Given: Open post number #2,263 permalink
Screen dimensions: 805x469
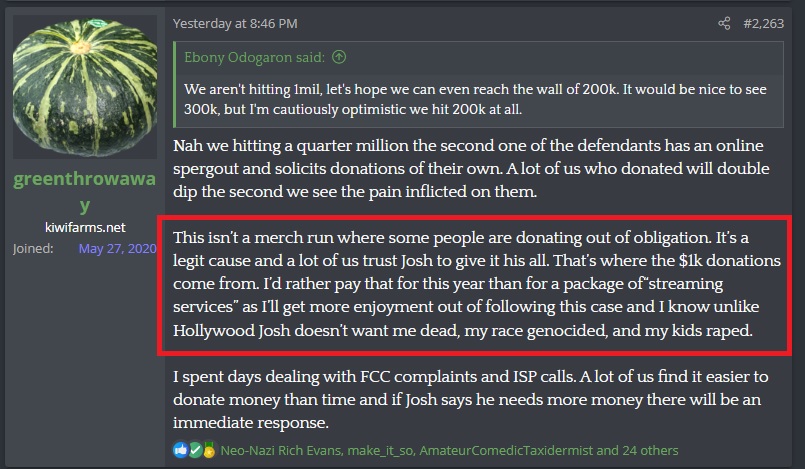Looking at the screenshot, I should pos(766,23).
